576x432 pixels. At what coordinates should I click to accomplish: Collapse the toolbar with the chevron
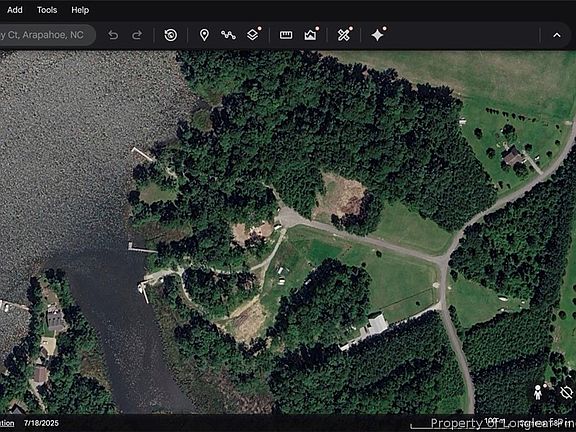click(x=557, y=35)
